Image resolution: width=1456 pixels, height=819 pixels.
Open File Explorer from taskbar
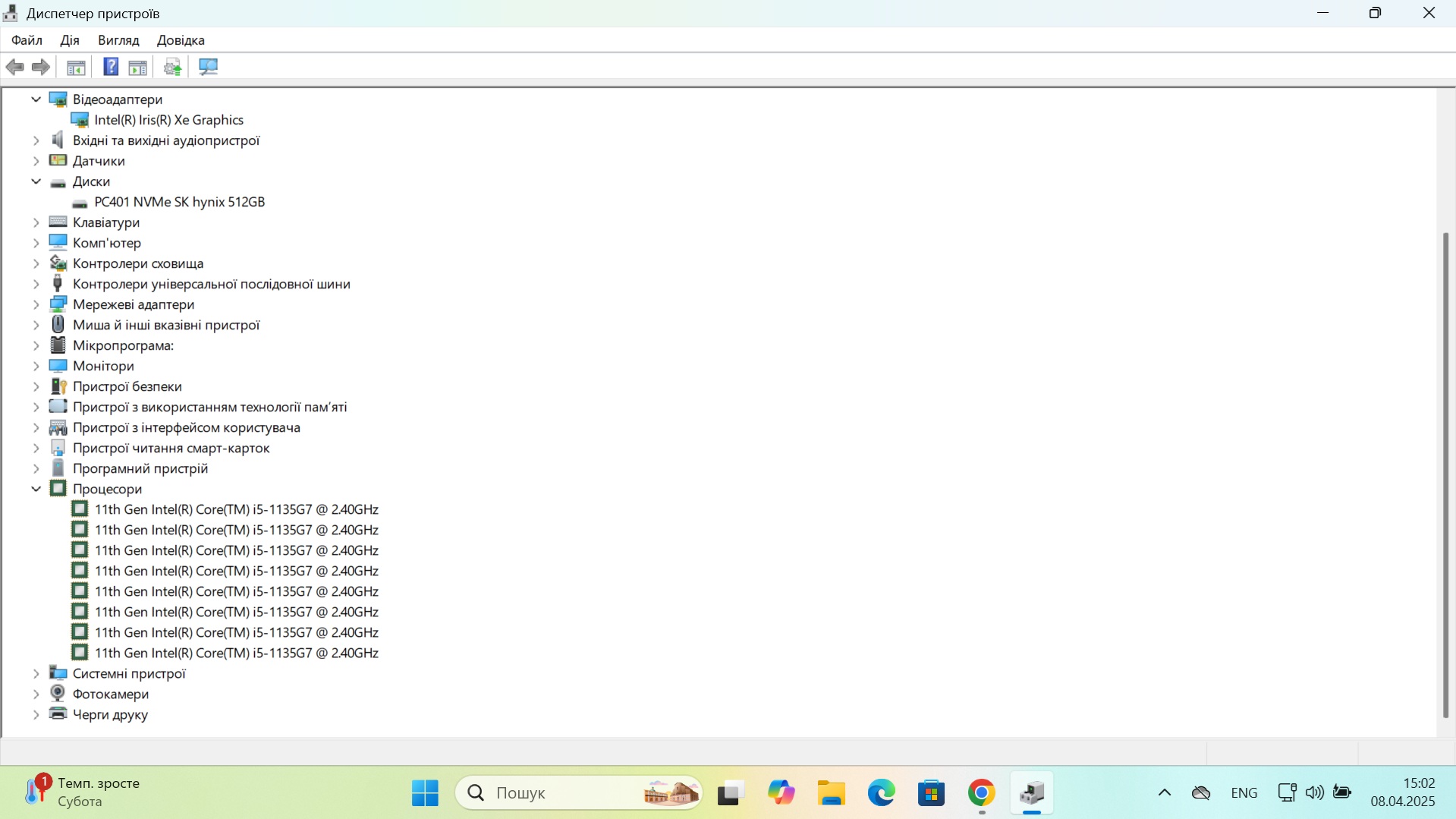(832, 793)
